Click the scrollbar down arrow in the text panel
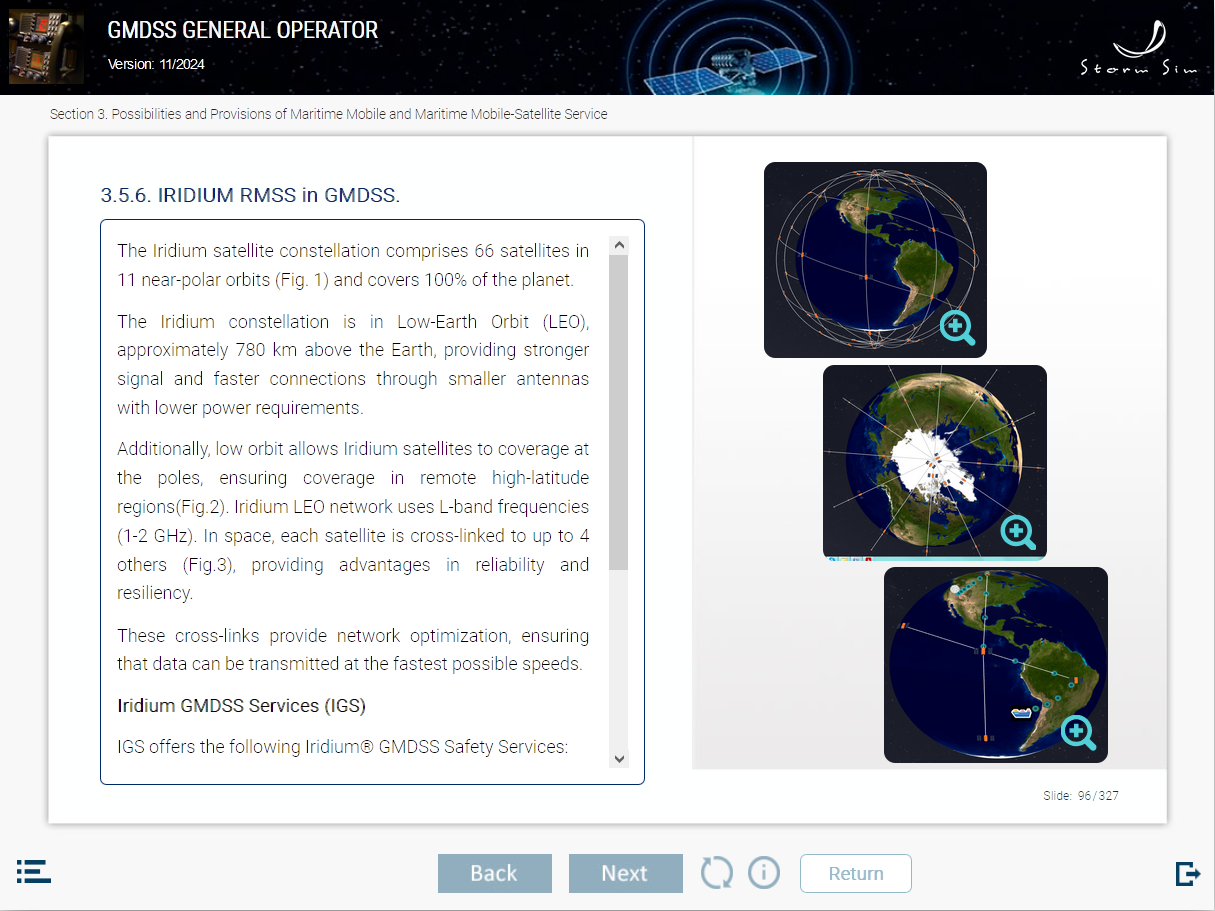1215x911 pixels. pos(619,760)
